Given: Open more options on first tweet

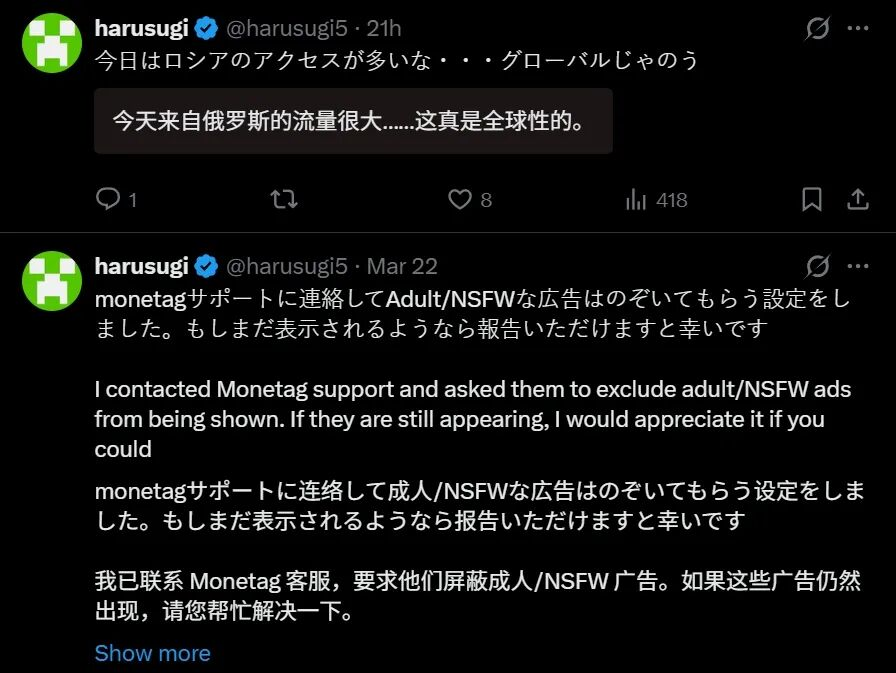Looking at the screenshot, I should coord(858,28).
